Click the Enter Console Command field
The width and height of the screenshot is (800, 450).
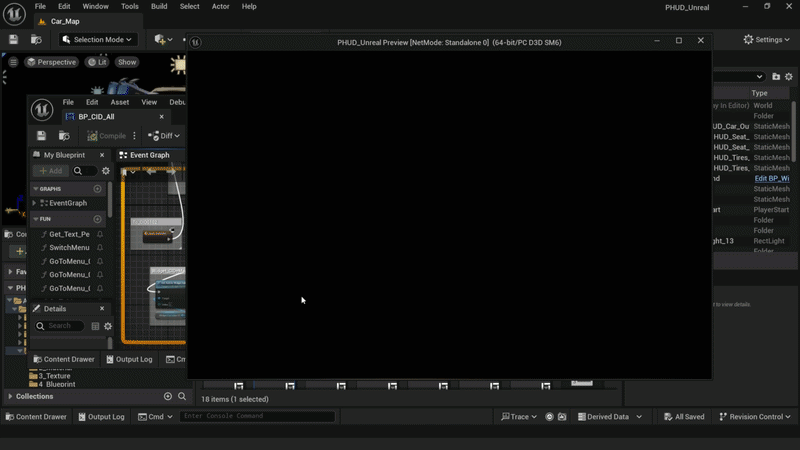pyautogui.click(x=257, y=416)
